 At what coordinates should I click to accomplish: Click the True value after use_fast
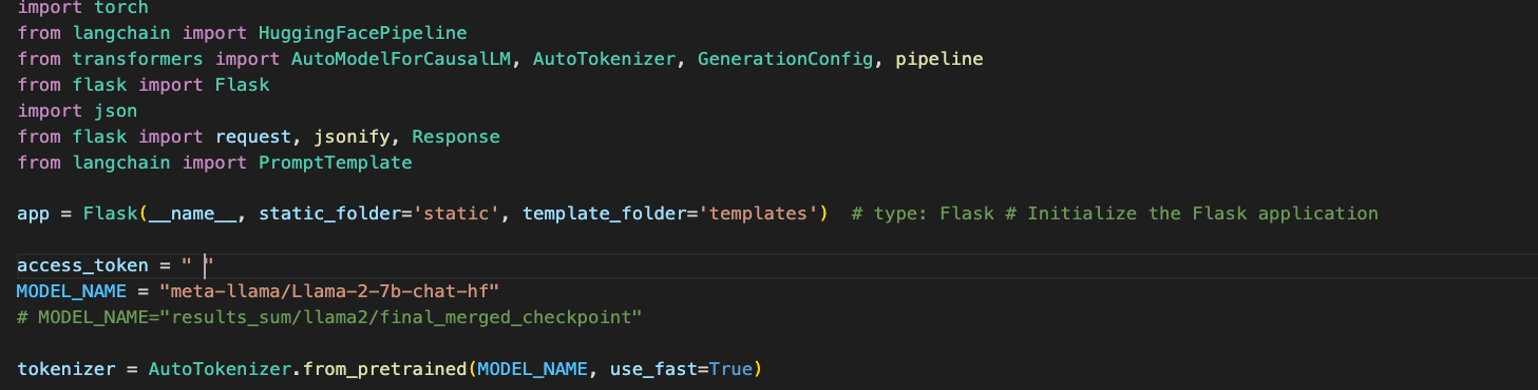(730, 369)
